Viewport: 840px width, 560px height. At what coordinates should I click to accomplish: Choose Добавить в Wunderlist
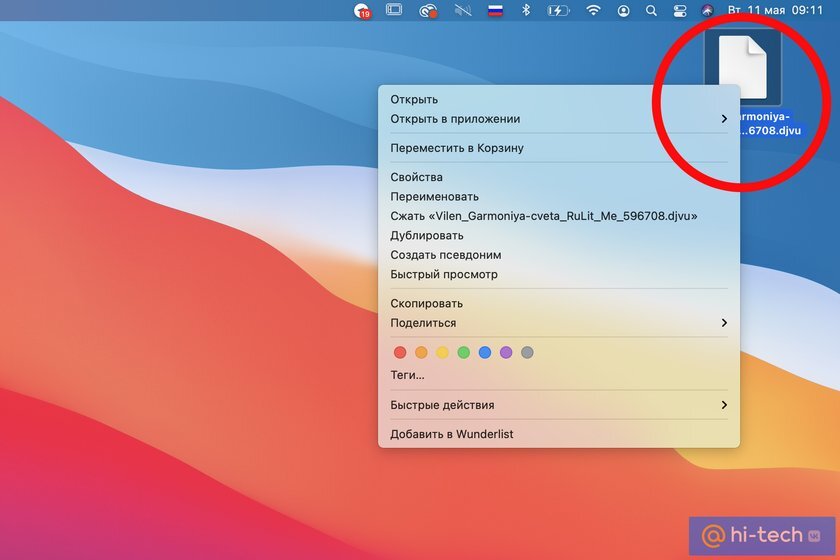coord(559,434)
